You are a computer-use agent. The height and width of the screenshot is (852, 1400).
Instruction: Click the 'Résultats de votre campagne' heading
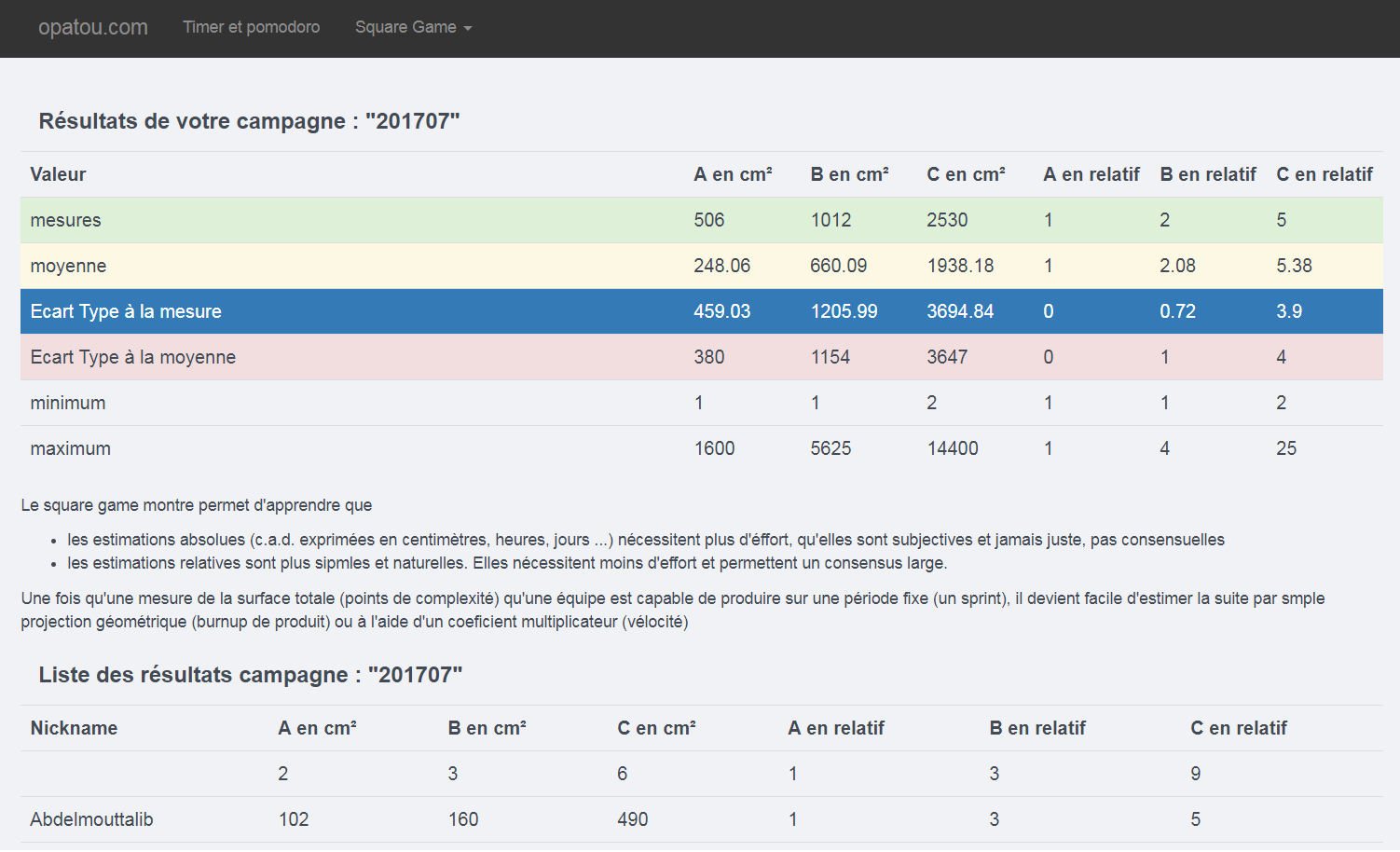[249, 121]
